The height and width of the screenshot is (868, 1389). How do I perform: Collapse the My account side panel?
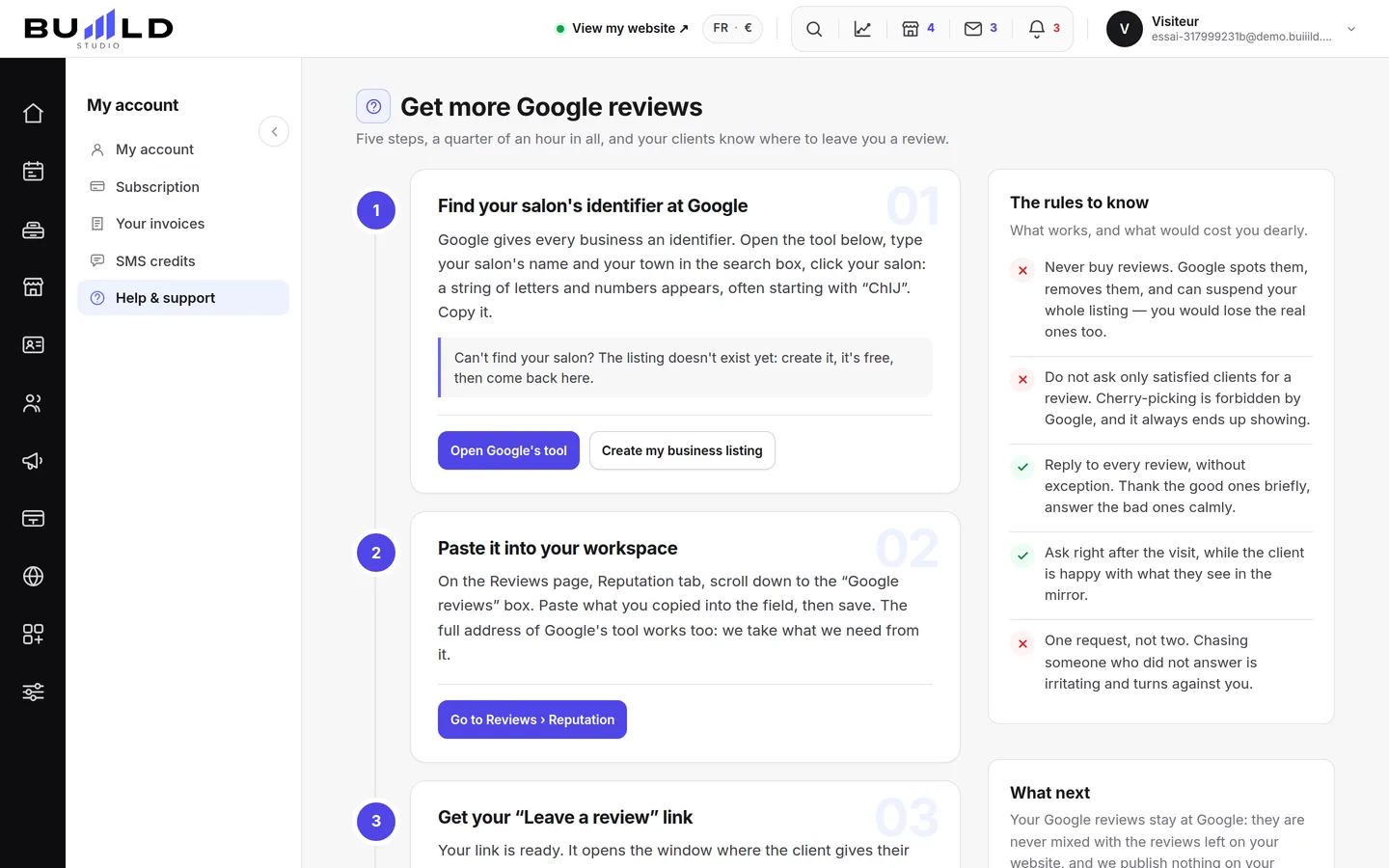tap(274, 131)
